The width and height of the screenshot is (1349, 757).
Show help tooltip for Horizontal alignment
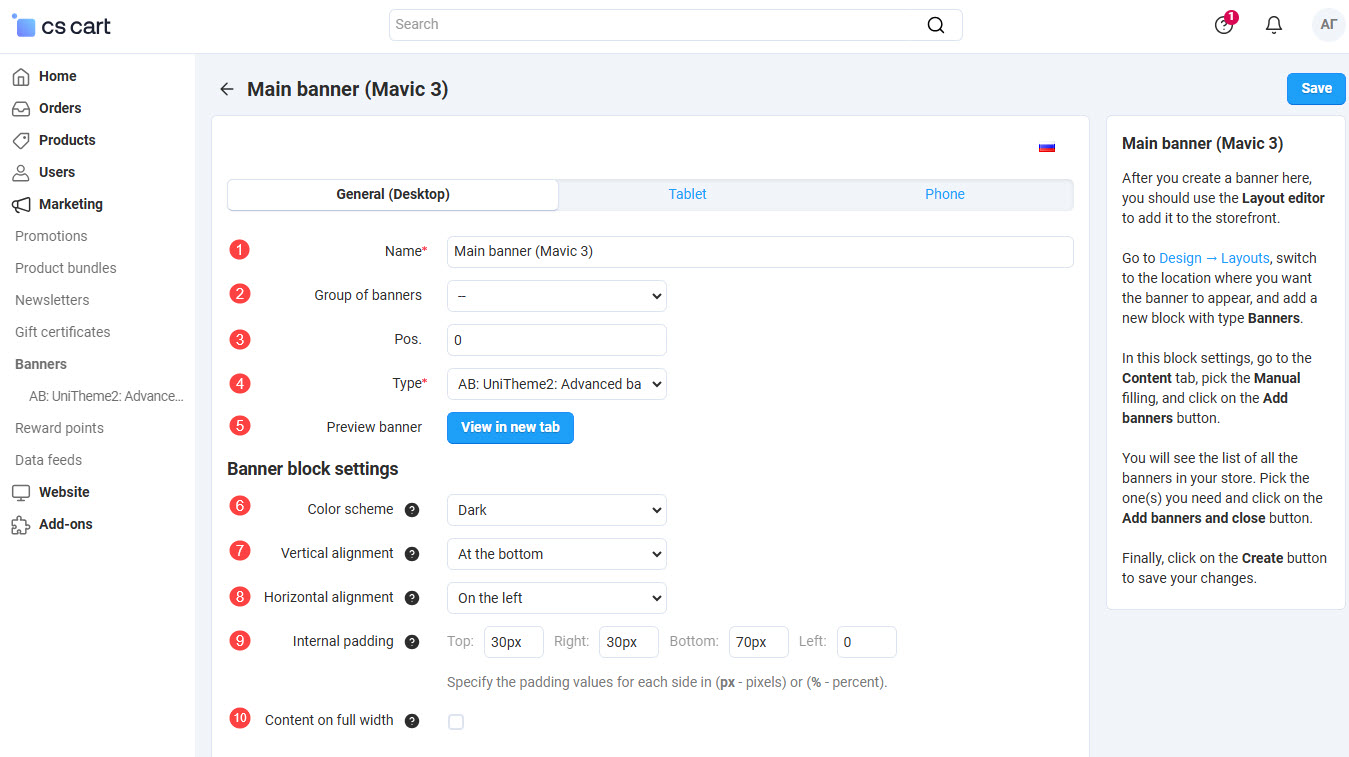[x=412, y=598]
